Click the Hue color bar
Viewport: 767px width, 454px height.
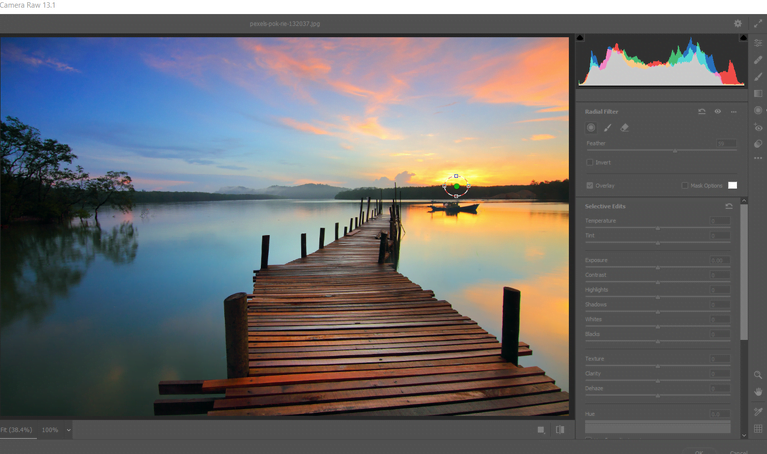click(x=657, y=427)
